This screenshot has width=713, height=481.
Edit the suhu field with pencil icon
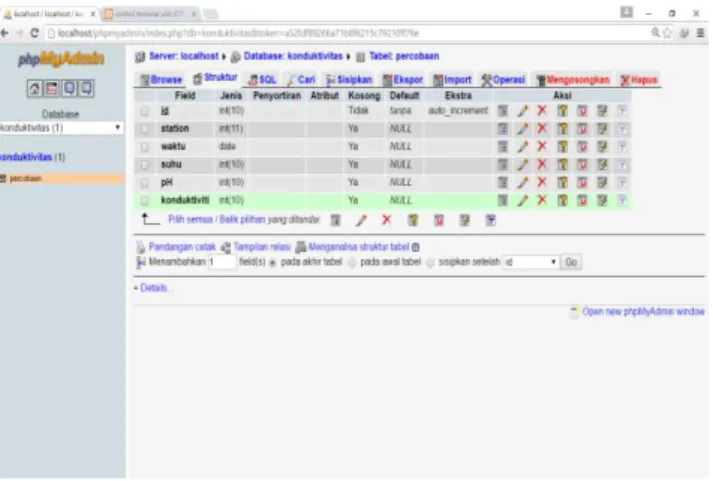522,165
